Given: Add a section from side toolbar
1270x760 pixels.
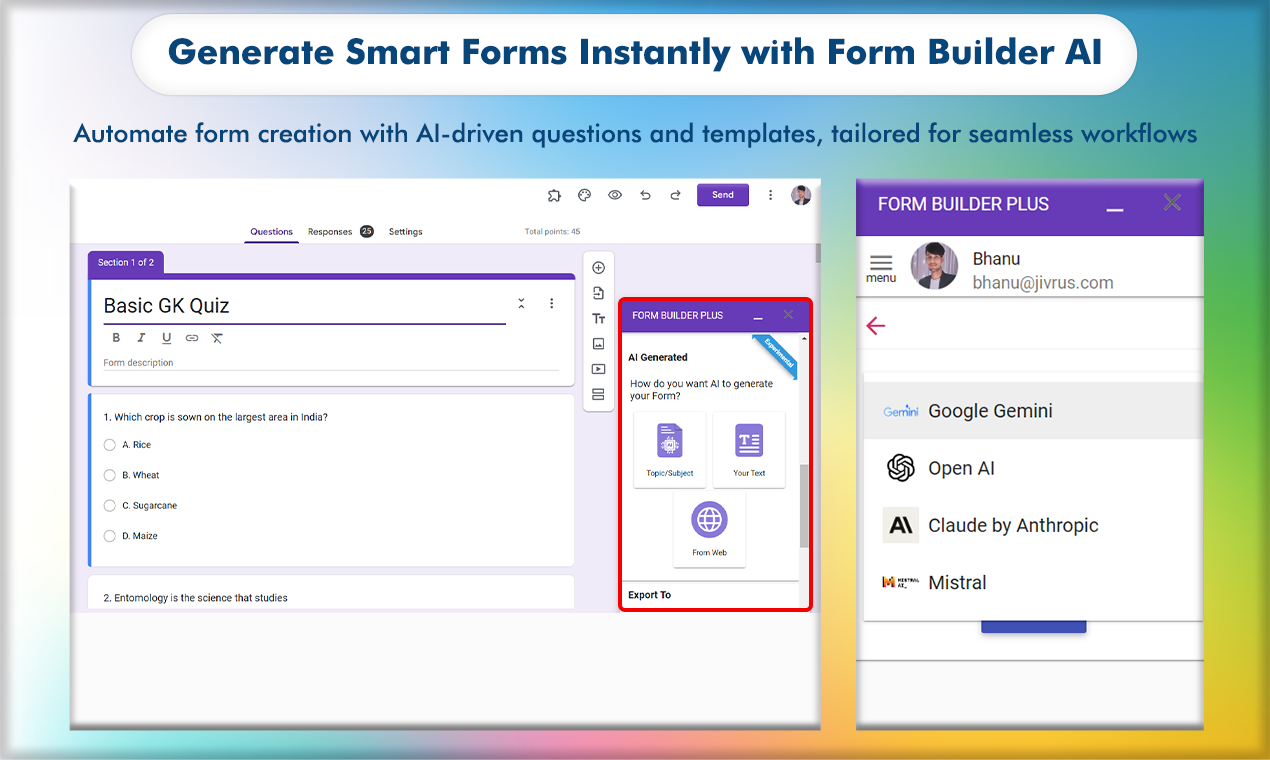Looking at the screenshot, I should [x=598, y=394].
